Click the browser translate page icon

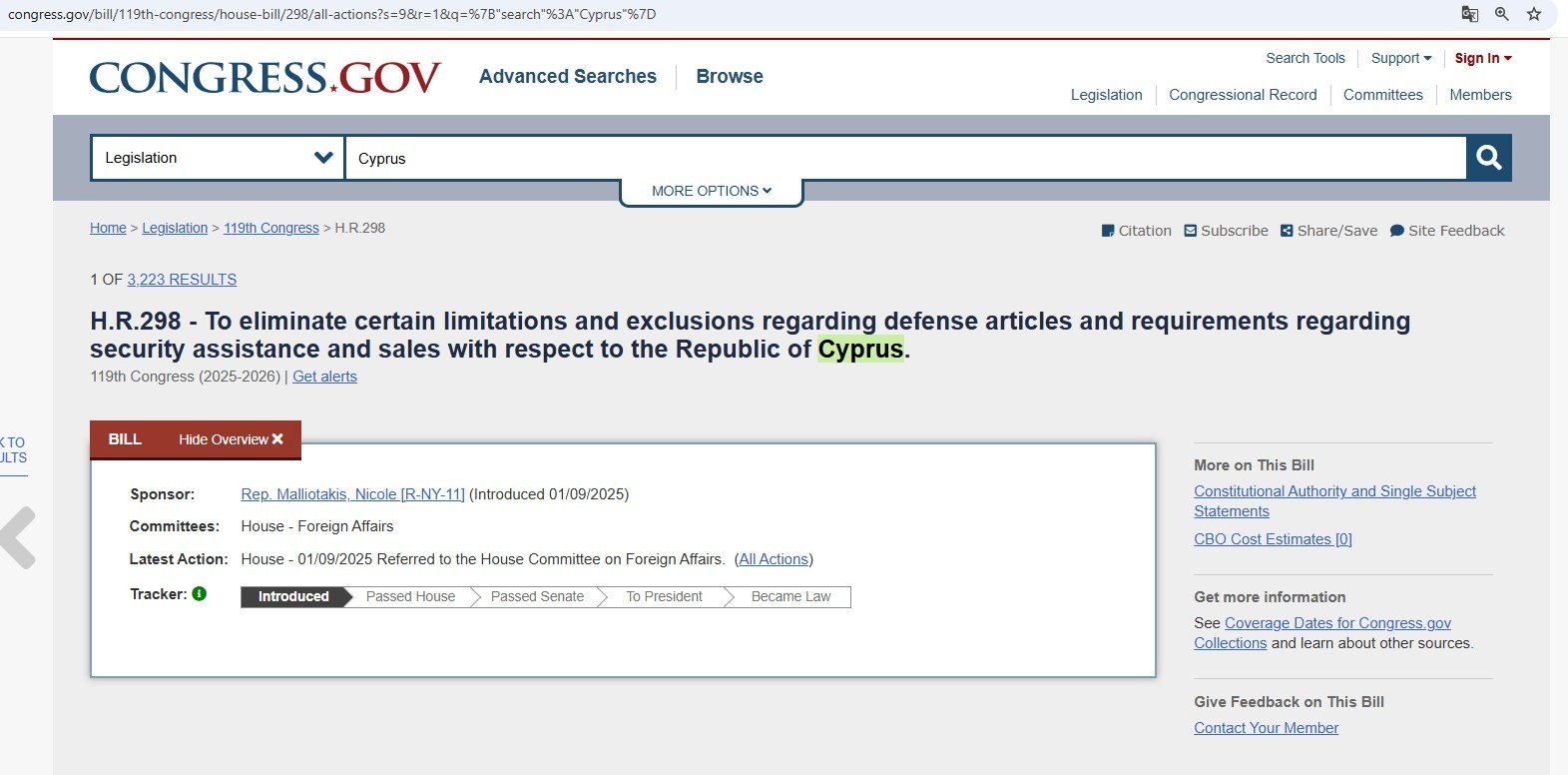point(1470,14)
